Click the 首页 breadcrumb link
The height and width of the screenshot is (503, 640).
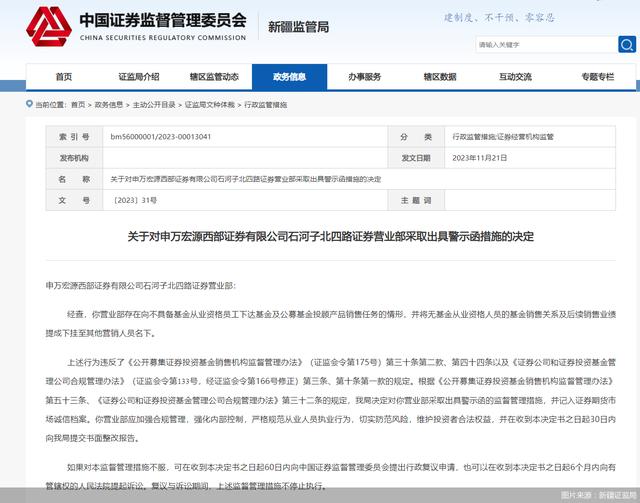click(78, 105)
